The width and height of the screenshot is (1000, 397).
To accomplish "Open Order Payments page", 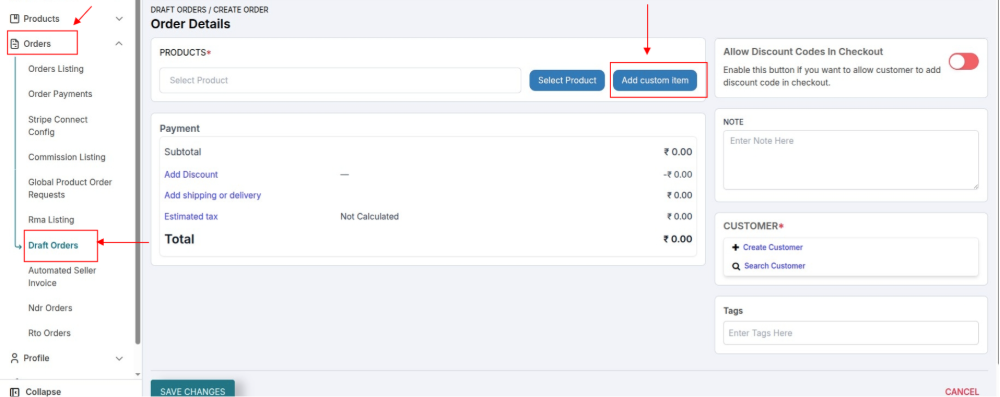I will tap(60, 94).
